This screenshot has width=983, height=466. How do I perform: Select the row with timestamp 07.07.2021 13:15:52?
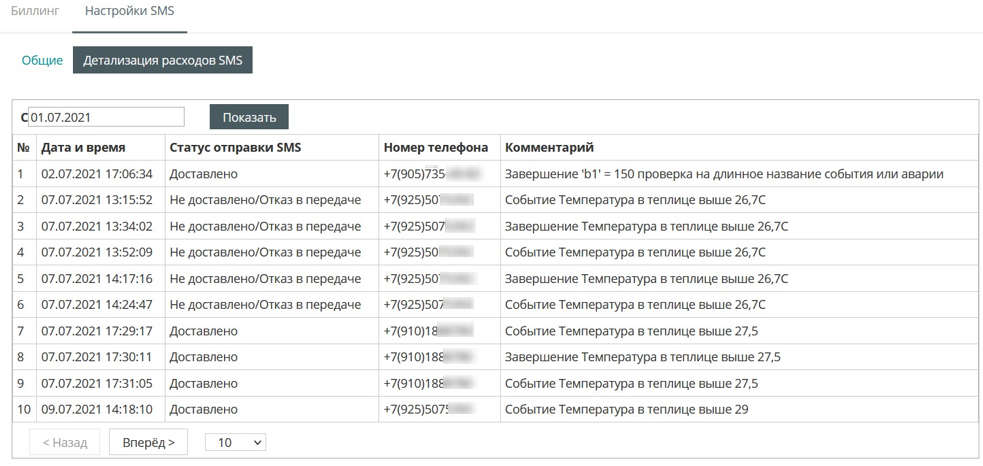[97, 200]
